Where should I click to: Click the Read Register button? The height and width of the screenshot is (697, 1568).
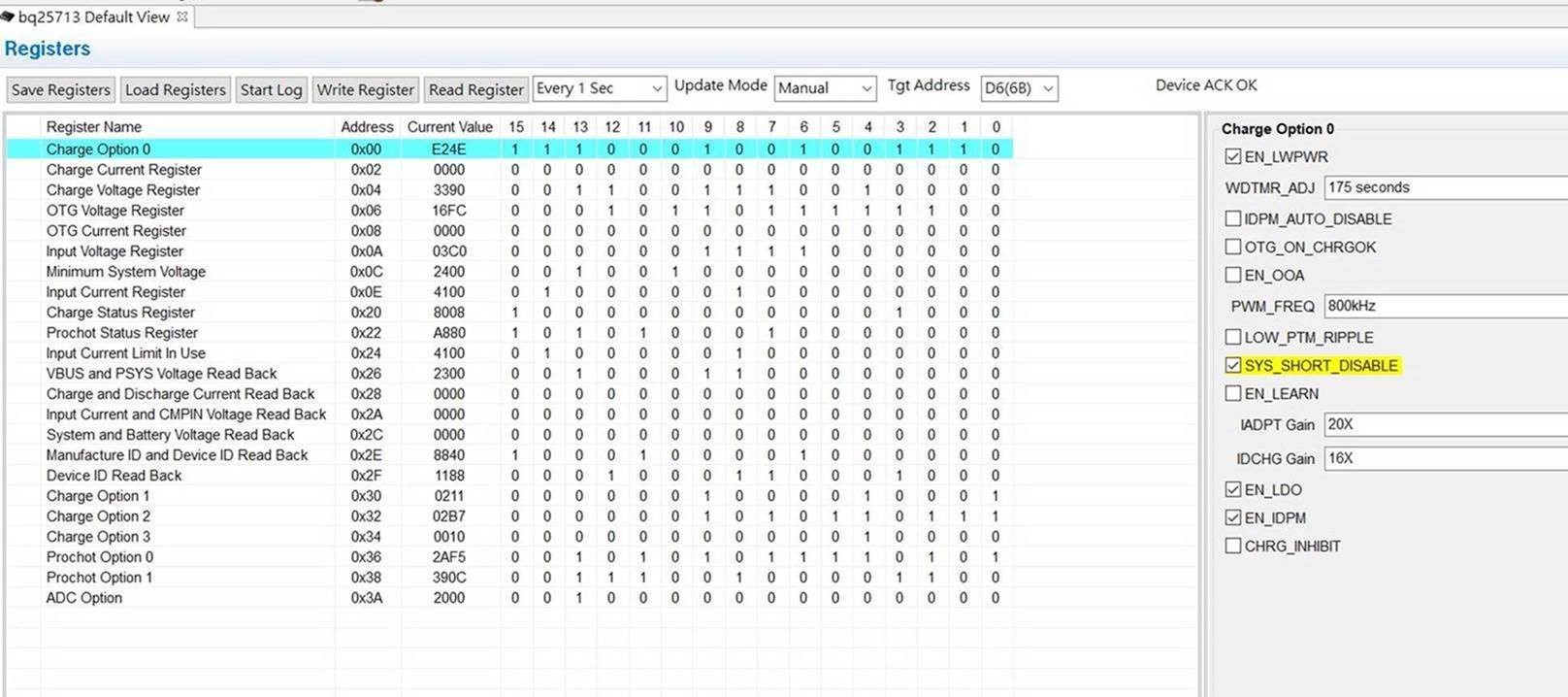475,89
